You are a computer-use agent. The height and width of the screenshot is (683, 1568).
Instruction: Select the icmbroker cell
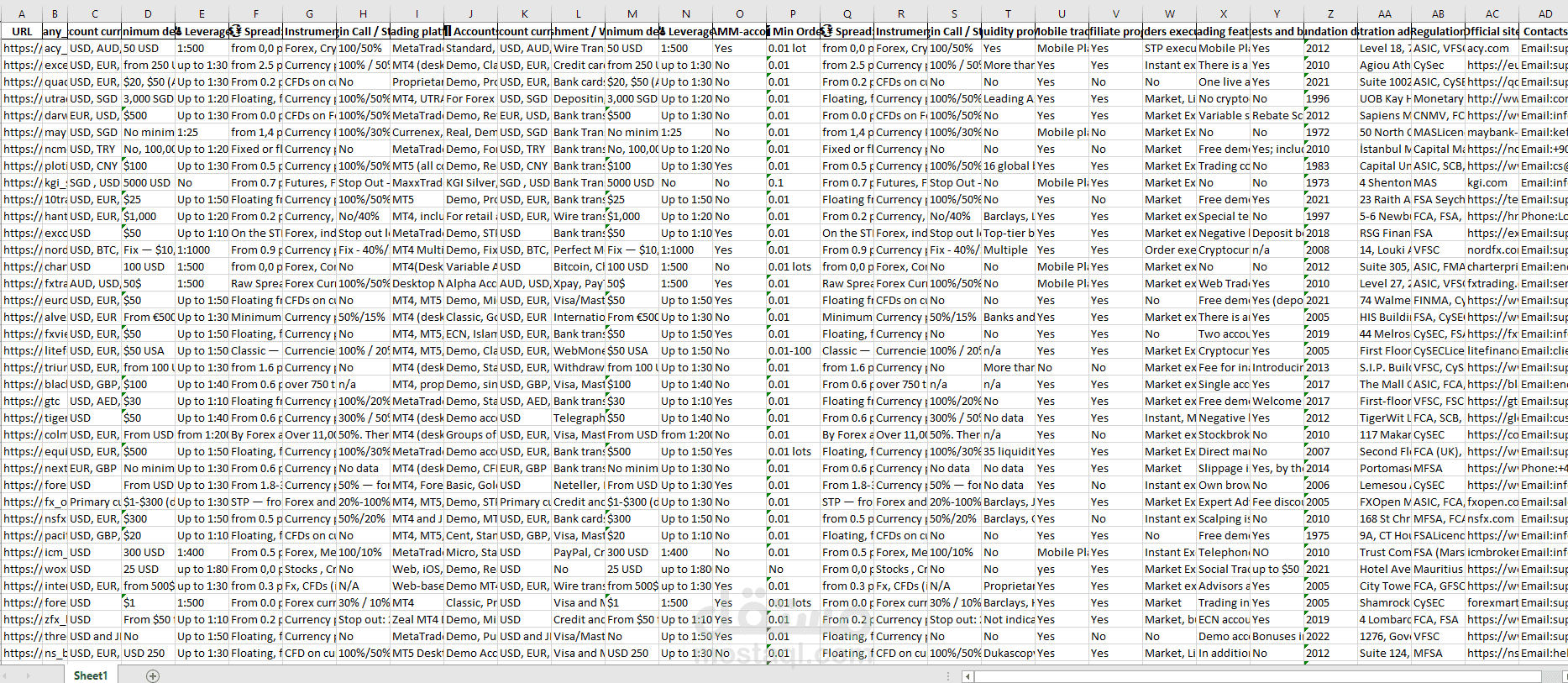[x=1492, y=552]
